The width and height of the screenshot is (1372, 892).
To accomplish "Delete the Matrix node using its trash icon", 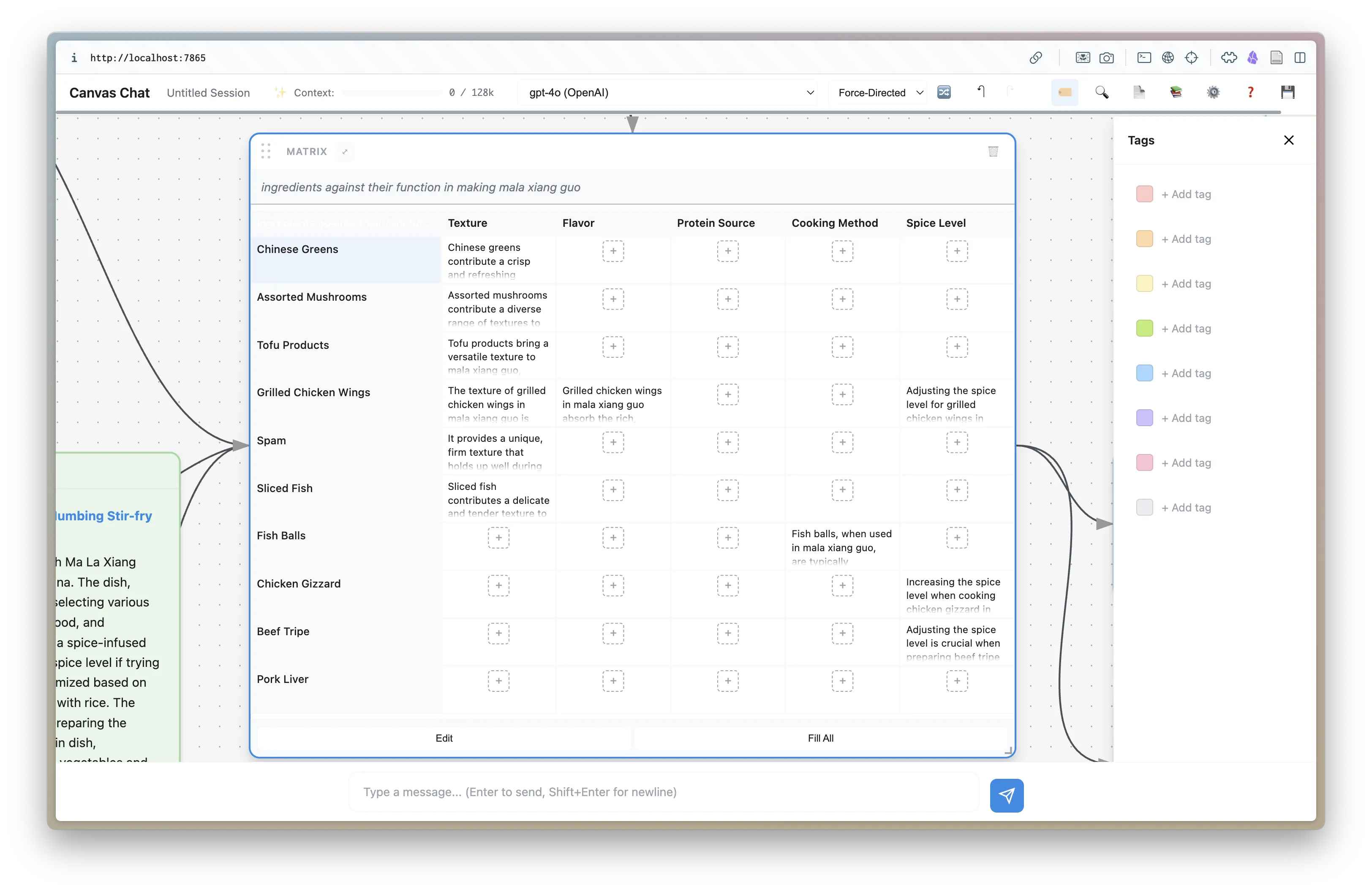I will click(x=993, y=152).
